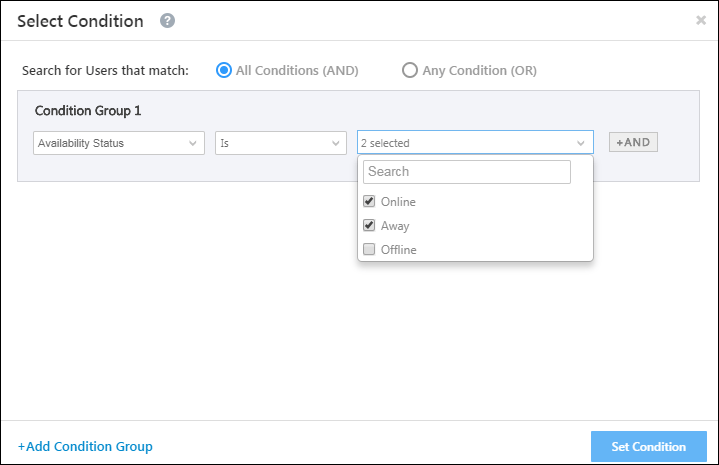Click the Online option label
The height and width of the screenshot is (465, 719).
coord(398,202)
